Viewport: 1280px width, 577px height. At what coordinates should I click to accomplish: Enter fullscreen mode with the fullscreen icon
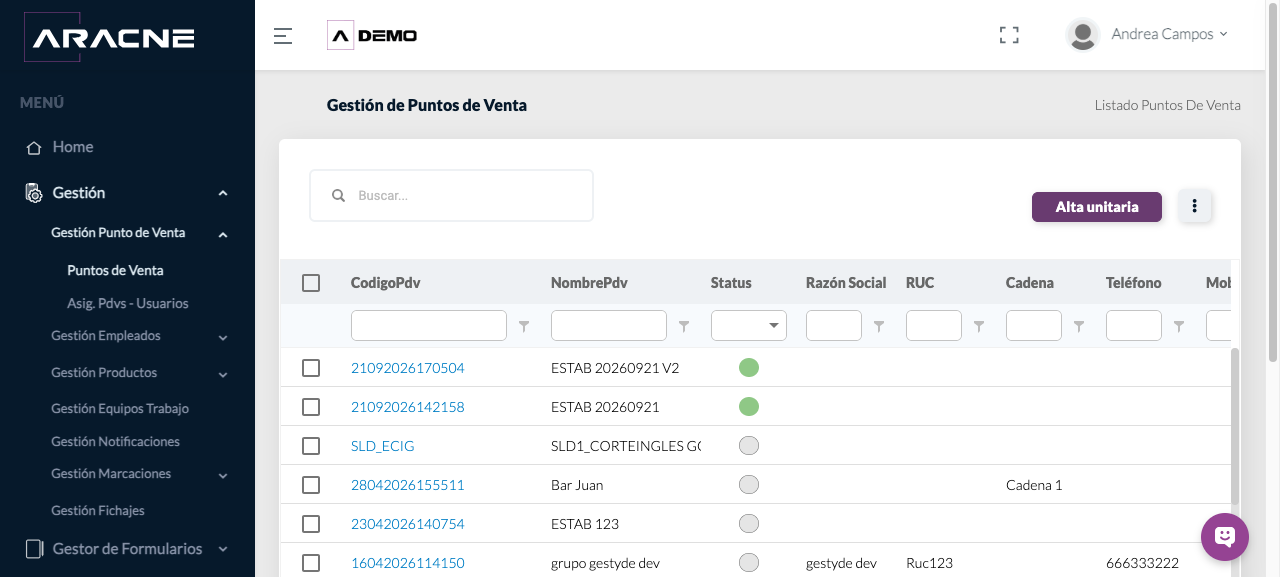[1009, 35]
